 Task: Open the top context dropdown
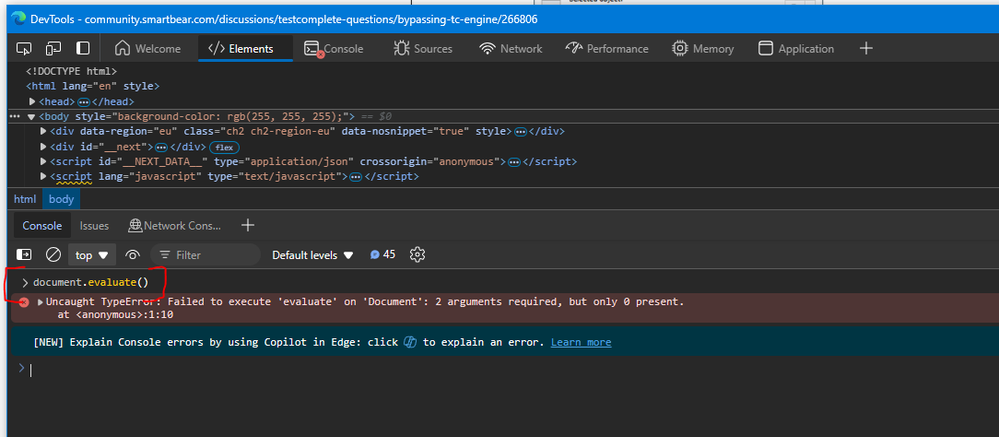92,255
